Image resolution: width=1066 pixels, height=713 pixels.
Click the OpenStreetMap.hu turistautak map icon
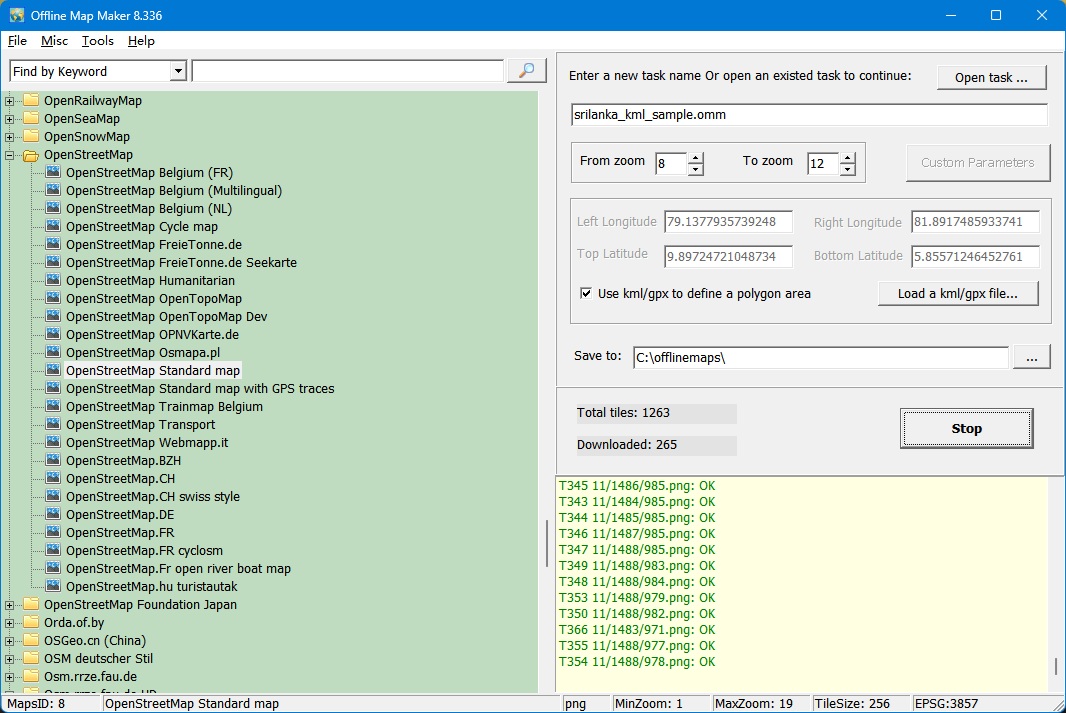click(x=53, y=587)
